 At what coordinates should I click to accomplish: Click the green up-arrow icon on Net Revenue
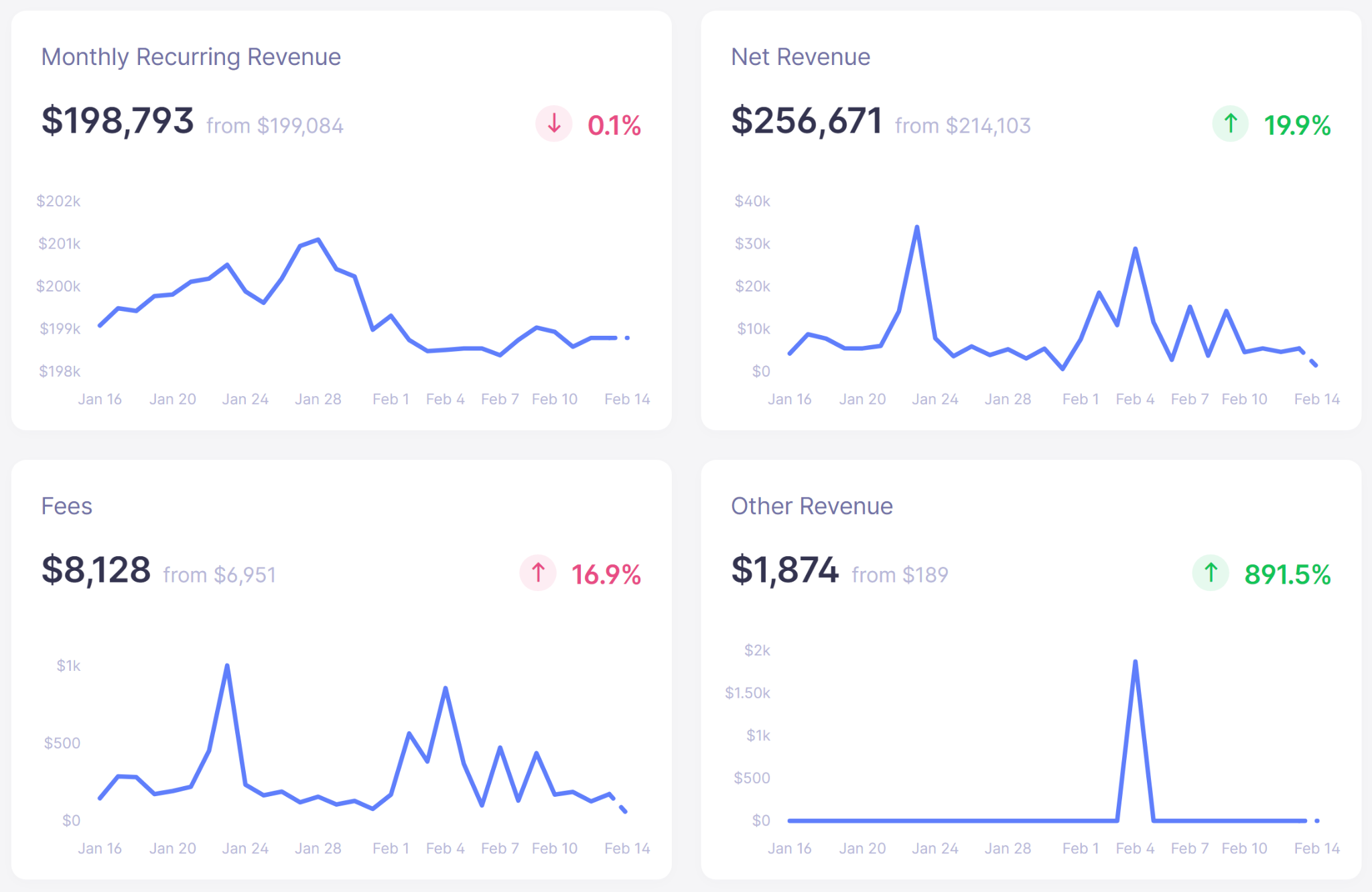pyautogui.click(x=1230, y=124)
